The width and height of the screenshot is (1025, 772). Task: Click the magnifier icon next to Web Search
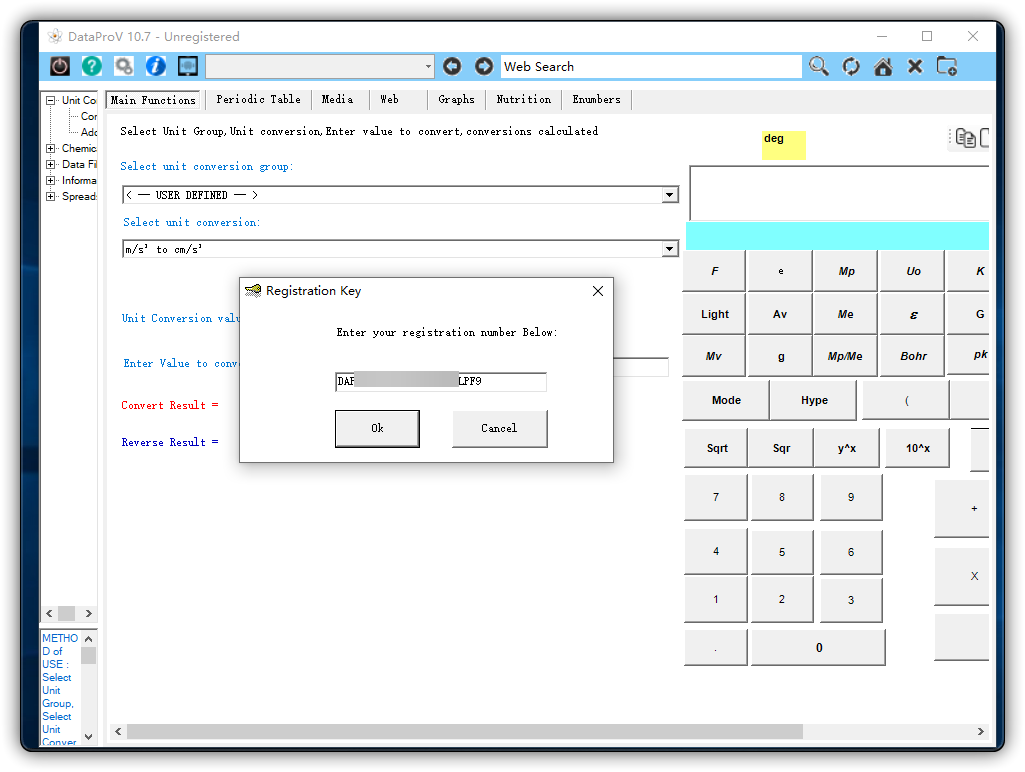pyautogui.click(x=818, y=66)
